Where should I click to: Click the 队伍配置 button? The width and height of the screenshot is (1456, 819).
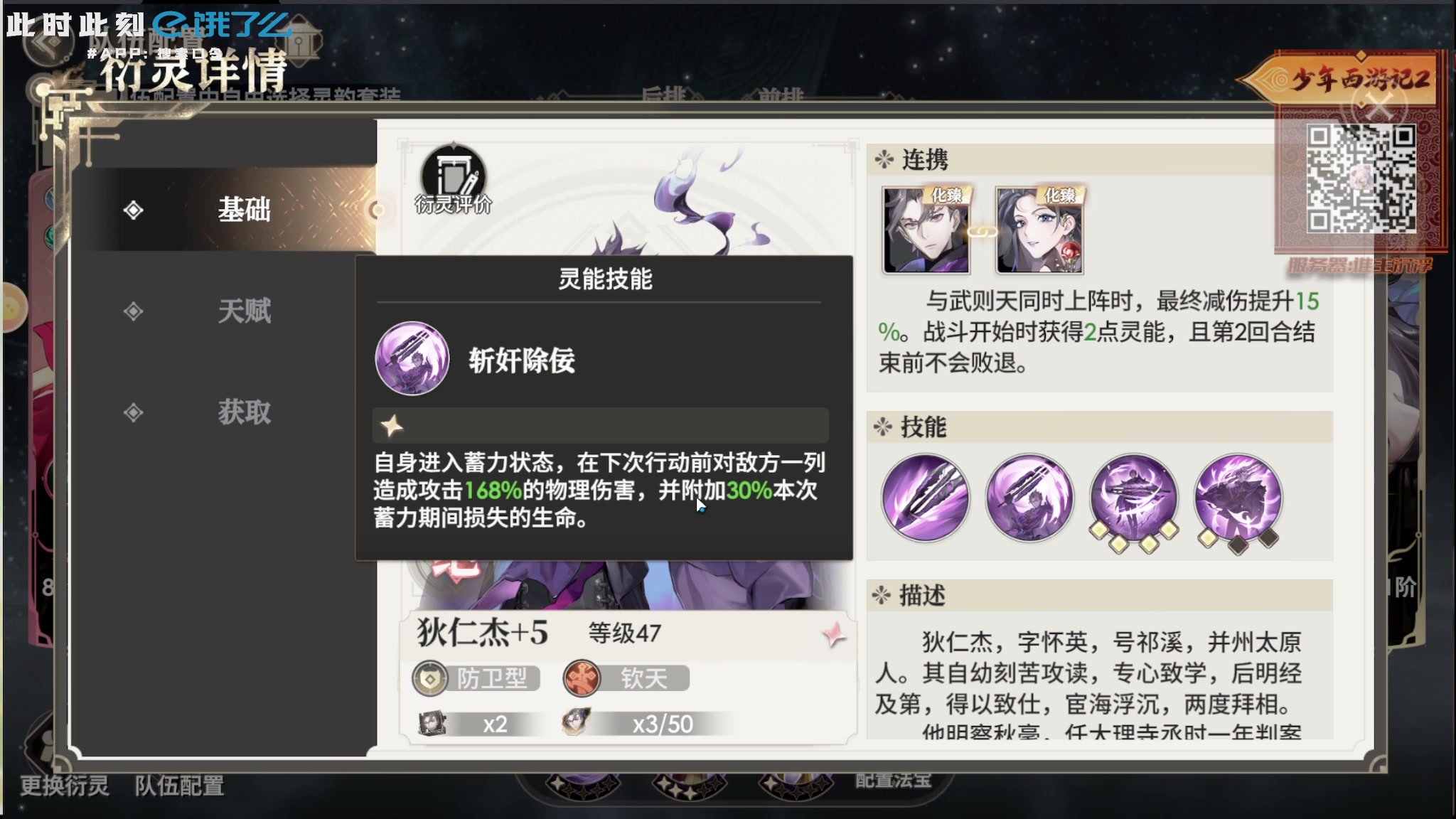(x=180, y=786)
